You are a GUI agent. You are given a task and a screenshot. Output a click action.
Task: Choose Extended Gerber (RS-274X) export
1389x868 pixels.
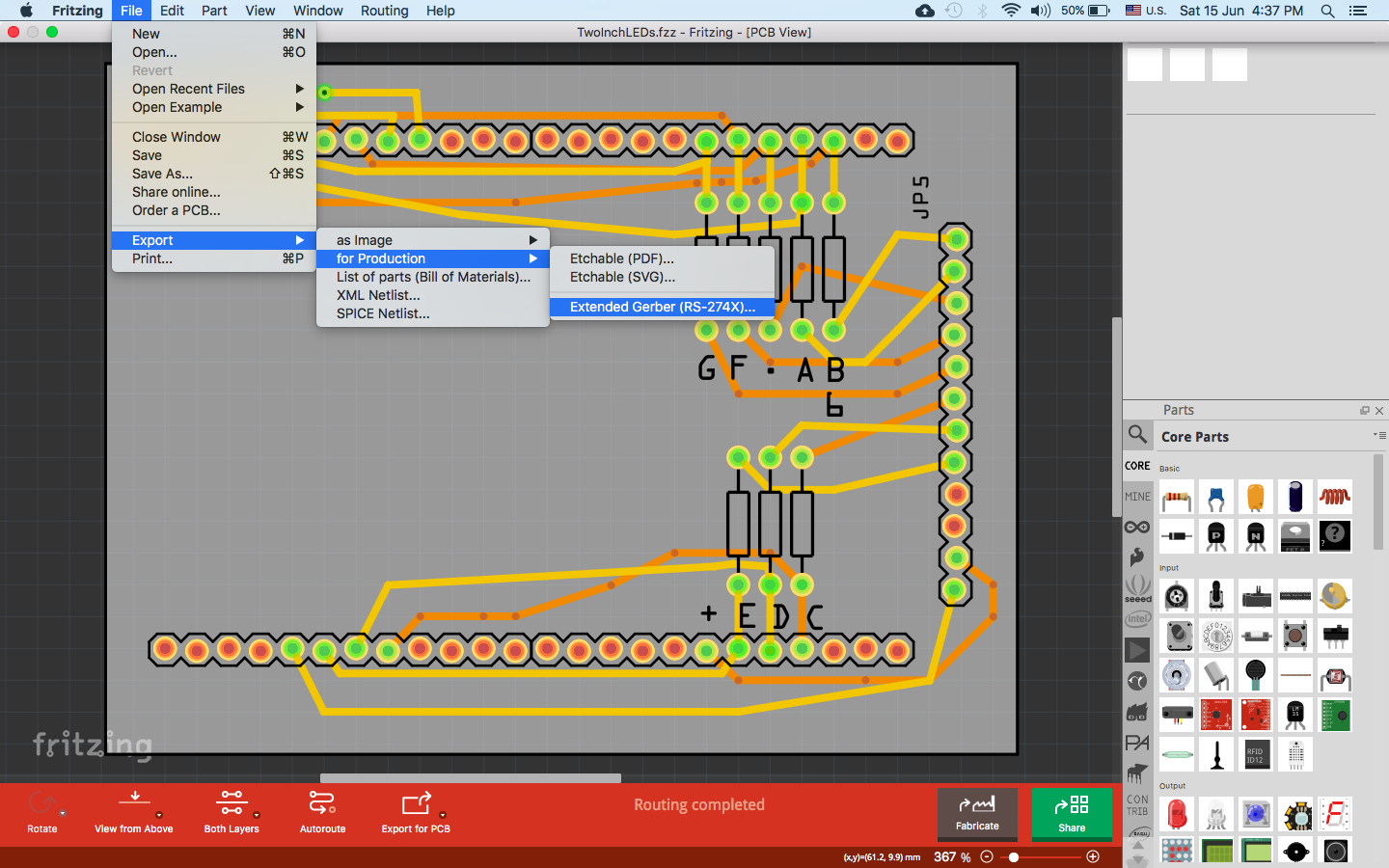pyautogui.click(x=662, y=307)
